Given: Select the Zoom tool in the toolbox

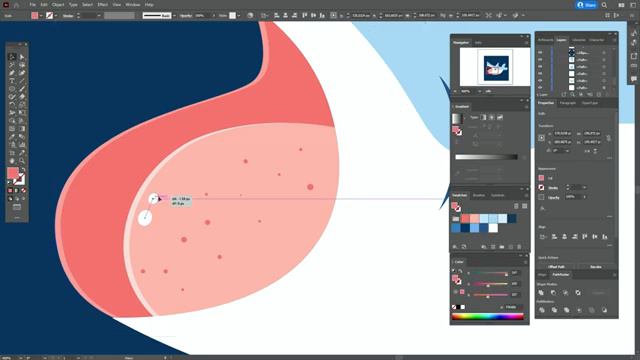Looking at the screenshot, I should [x=22, y=161].
